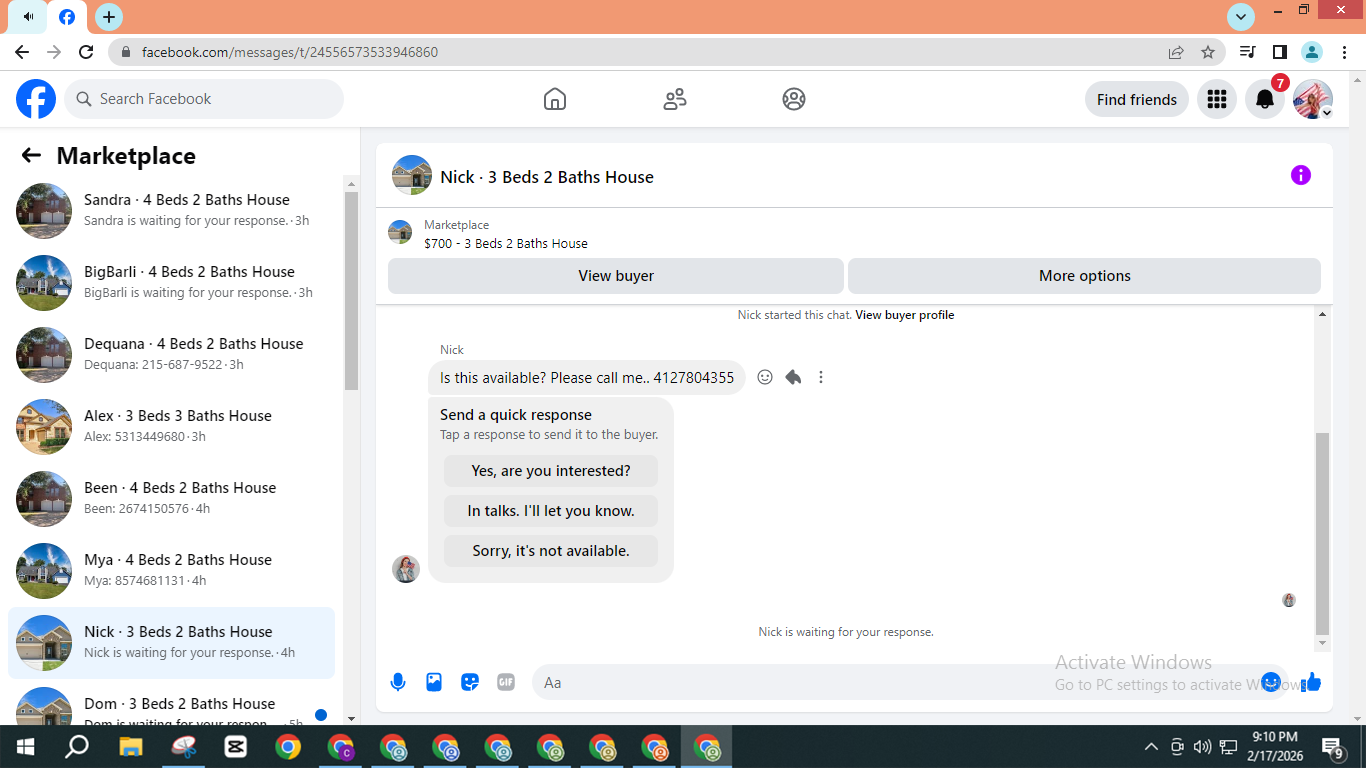The height and width of the screenshot is (768, 1366).
Task: Open the account profile picture menu
Action: [1313, 99]
